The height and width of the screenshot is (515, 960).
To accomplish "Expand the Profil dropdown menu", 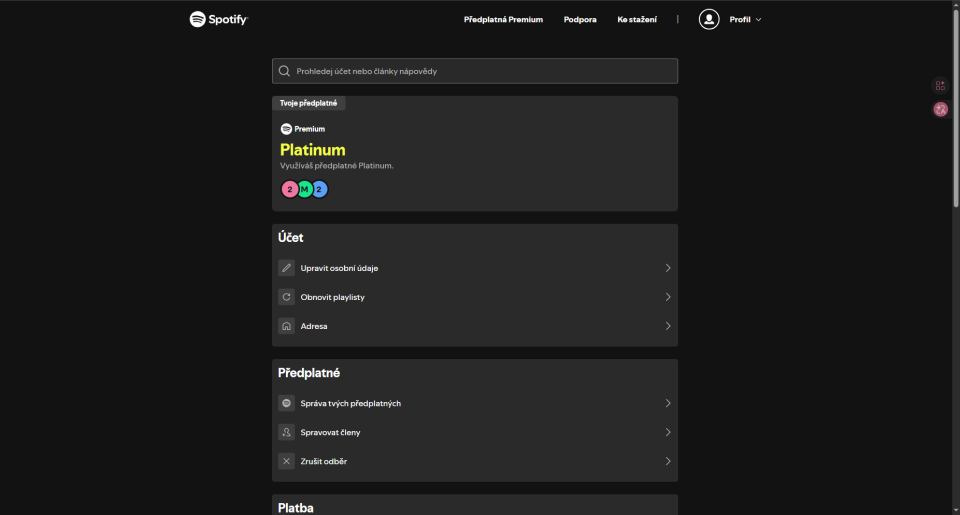I will click(745, 20).
